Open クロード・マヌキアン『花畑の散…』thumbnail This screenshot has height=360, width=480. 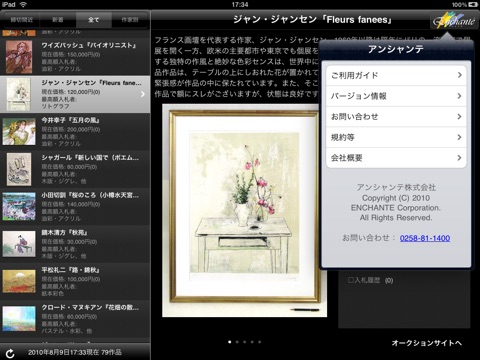(19, 319)
